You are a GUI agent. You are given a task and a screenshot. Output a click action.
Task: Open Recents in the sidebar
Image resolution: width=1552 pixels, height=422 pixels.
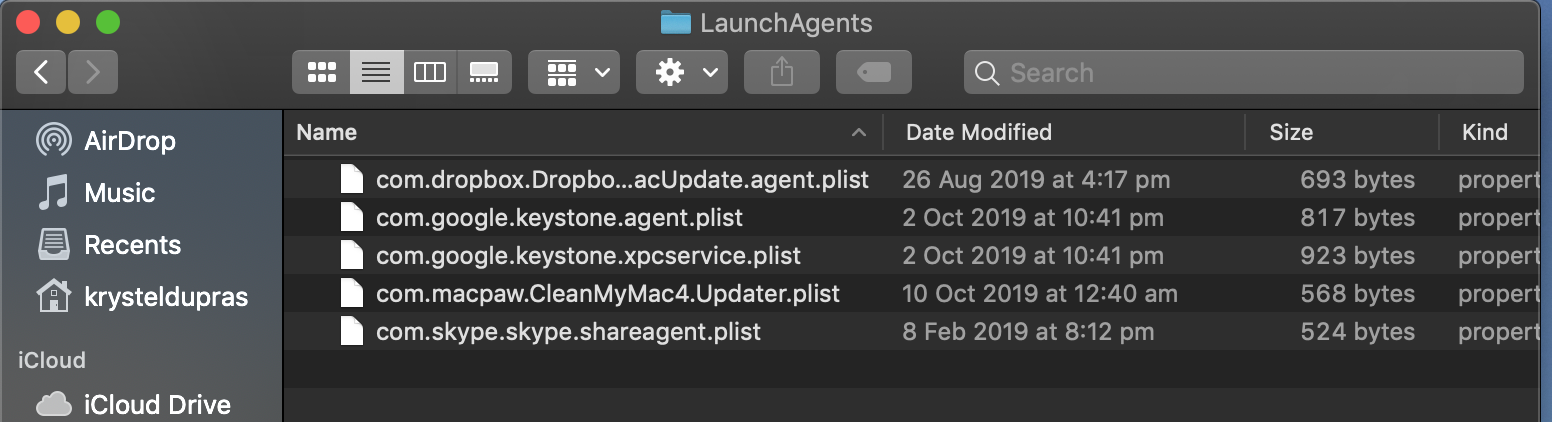(x=132, y=245)
